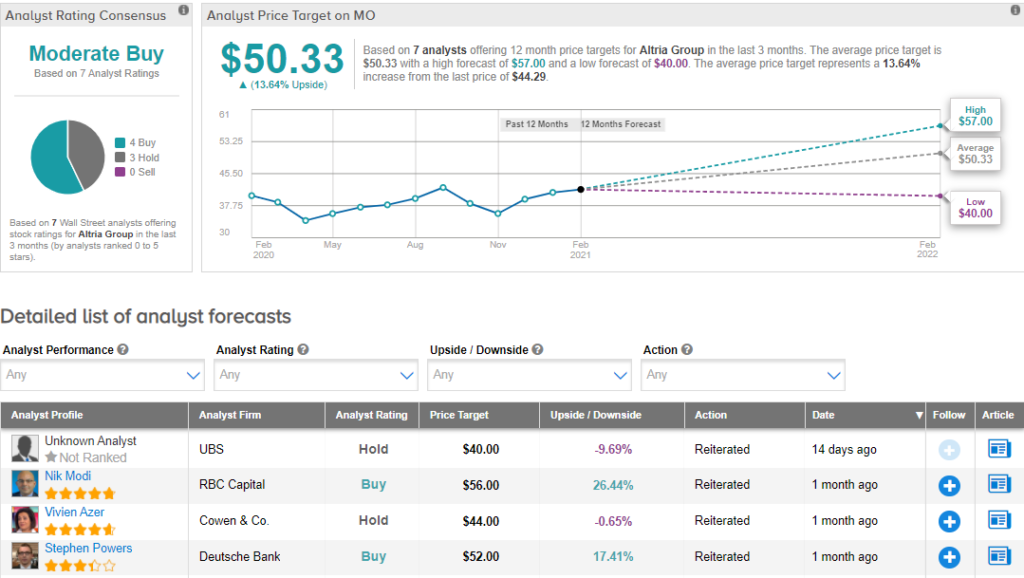This screenshot has height=578, width=1024.
Task: Click black current-price point on chart
Action: [581, 189]
